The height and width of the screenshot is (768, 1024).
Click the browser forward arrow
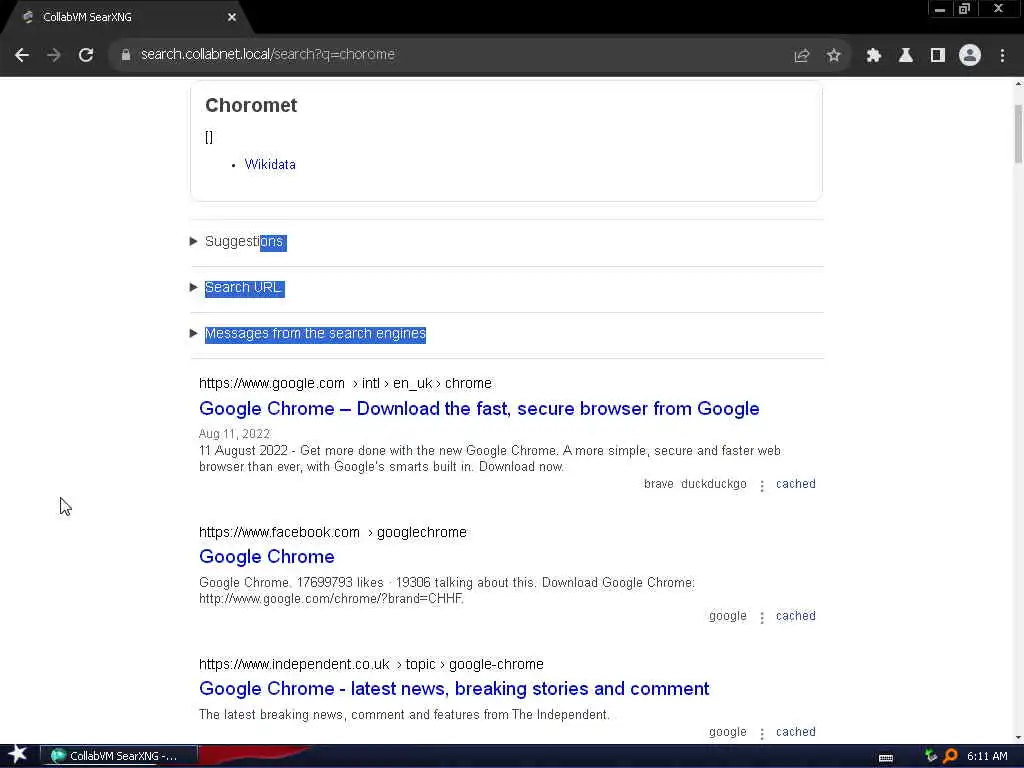(54, 56)
